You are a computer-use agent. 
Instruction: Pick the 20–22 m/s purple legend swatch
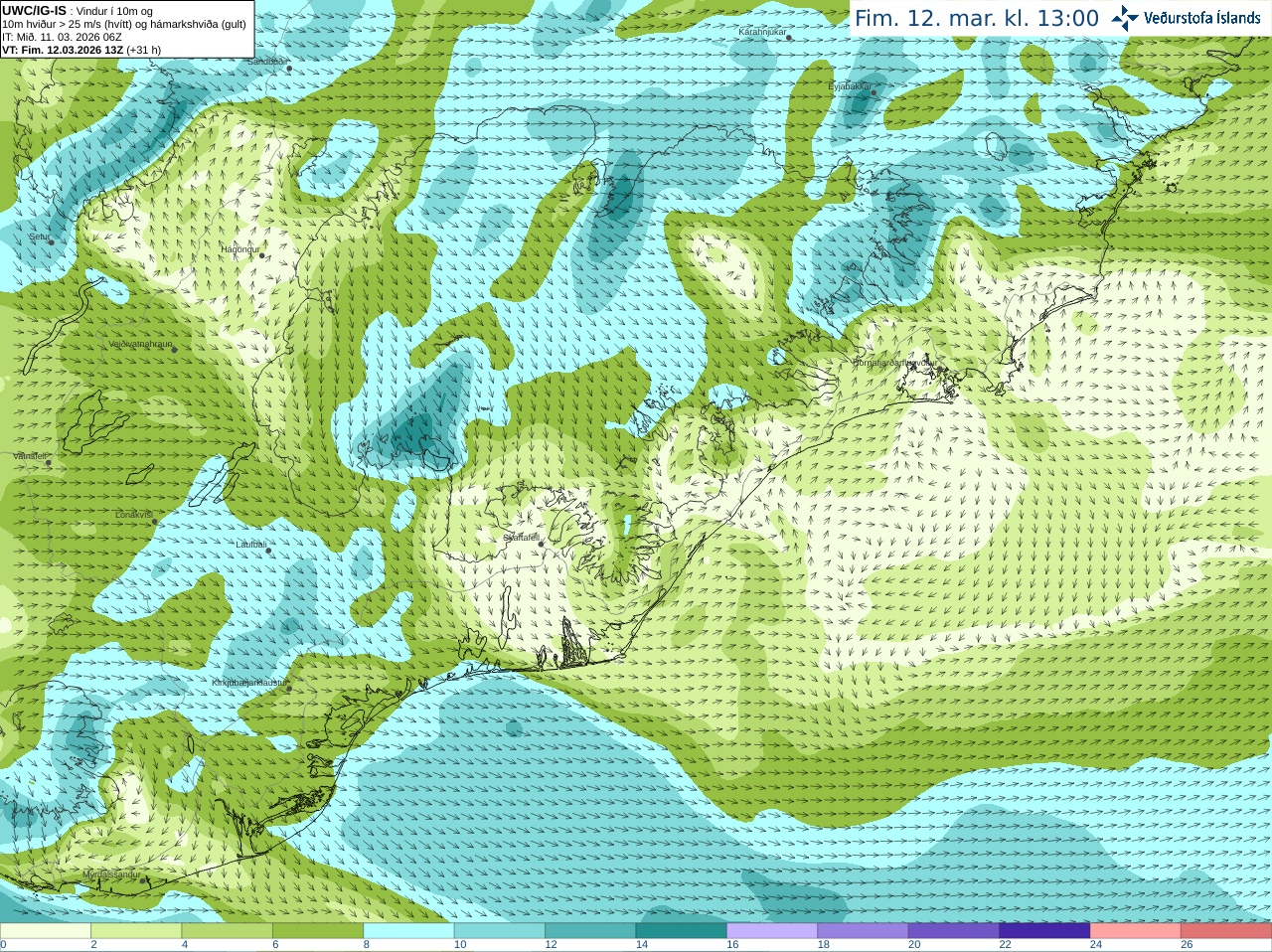[954, 931]
